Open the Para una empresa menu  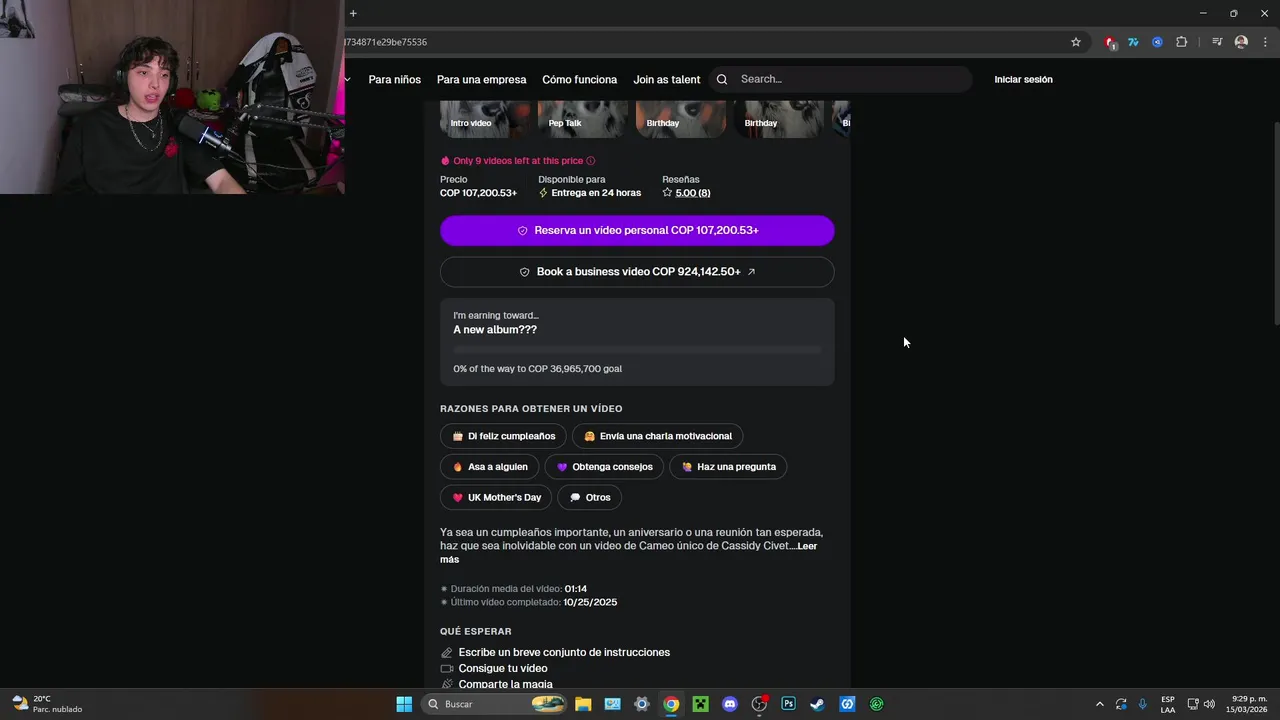click(x=481, y=79)
